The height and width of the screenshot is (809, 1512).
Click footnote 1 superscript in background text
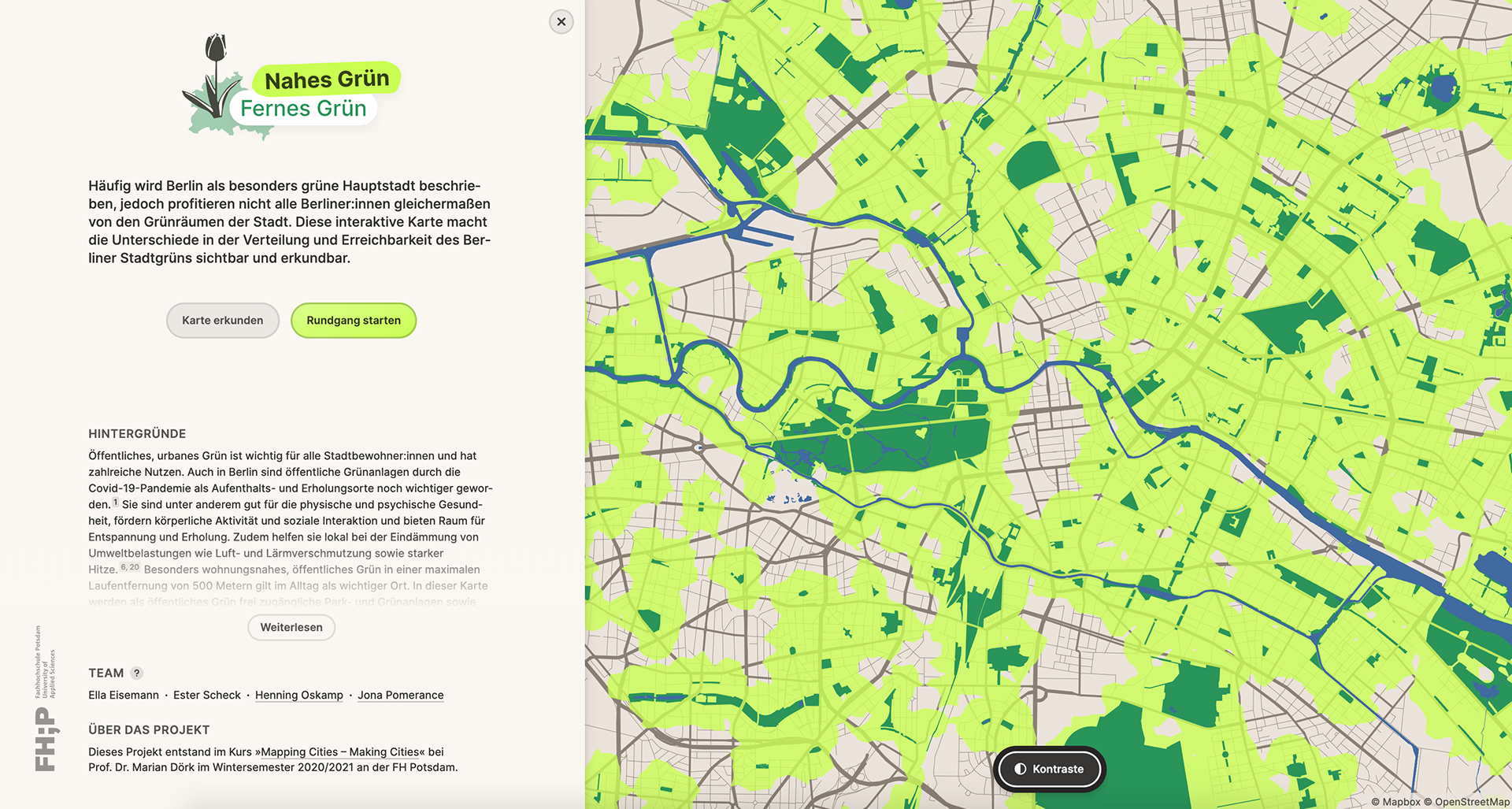(115, 502)
